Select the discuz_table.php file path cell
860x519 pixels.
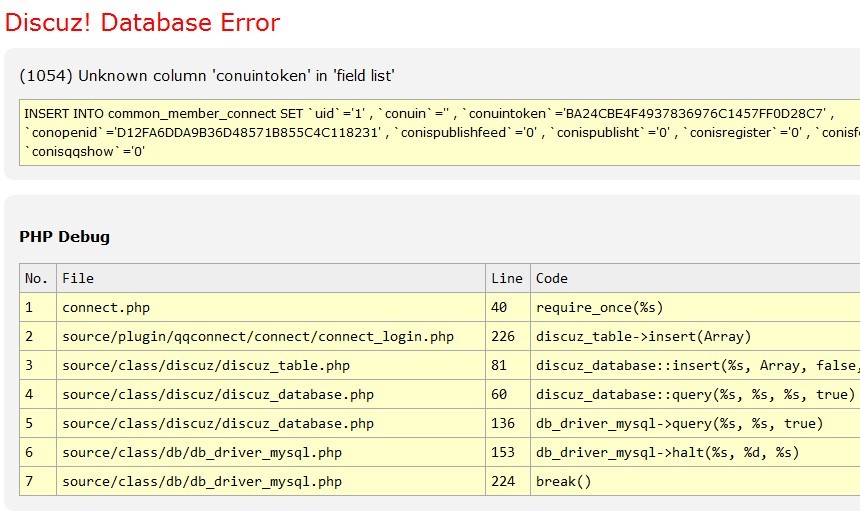tap(206, 366)
